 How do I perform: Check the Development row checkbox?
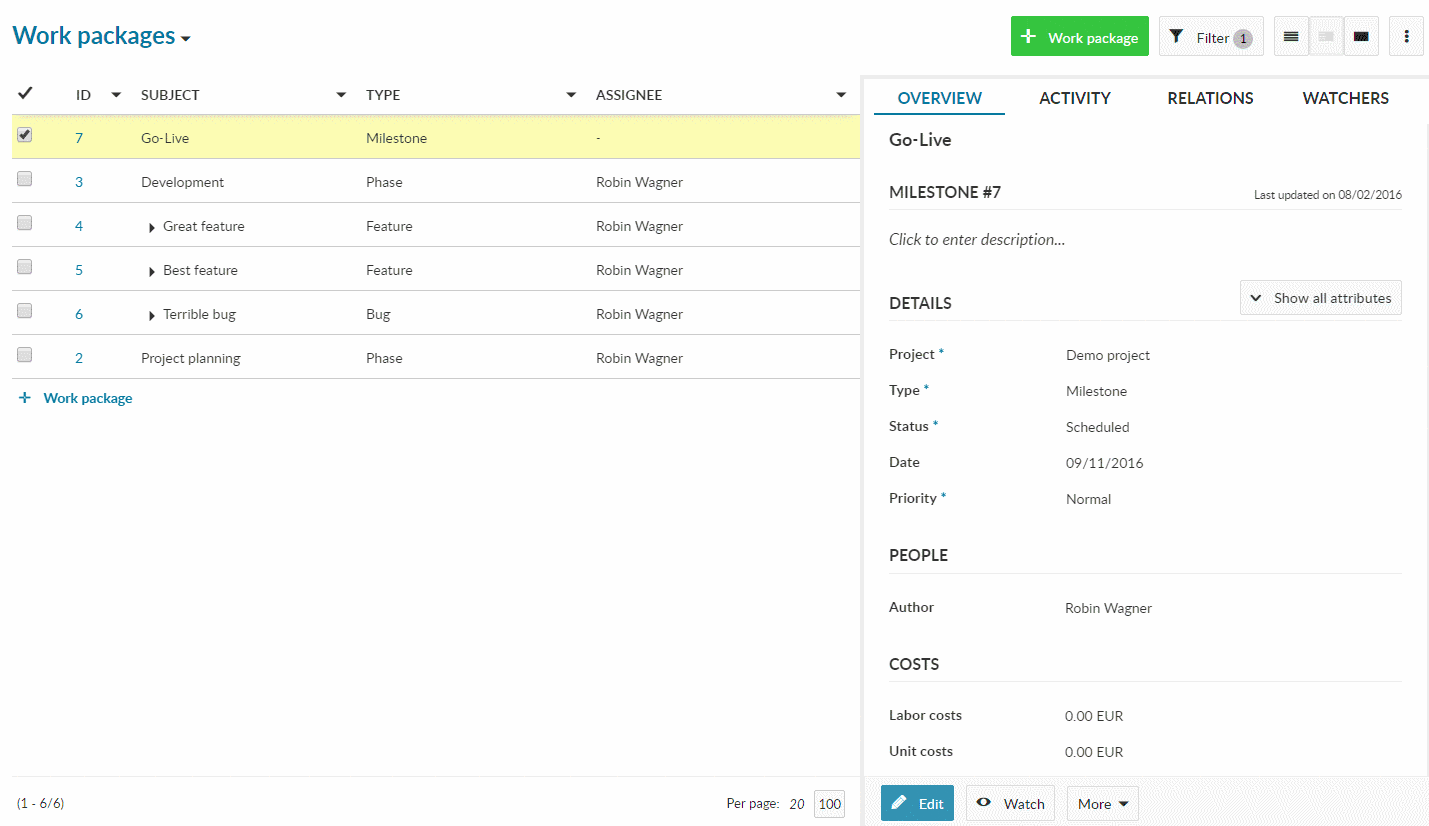click(x=24, y=177)
